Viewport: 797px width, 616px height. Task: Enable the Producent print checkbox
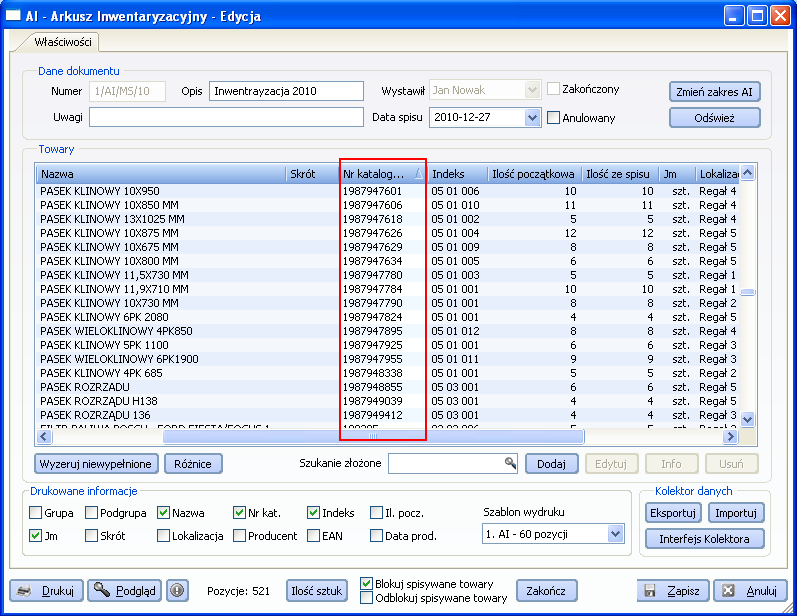click(x=239, y=536)
